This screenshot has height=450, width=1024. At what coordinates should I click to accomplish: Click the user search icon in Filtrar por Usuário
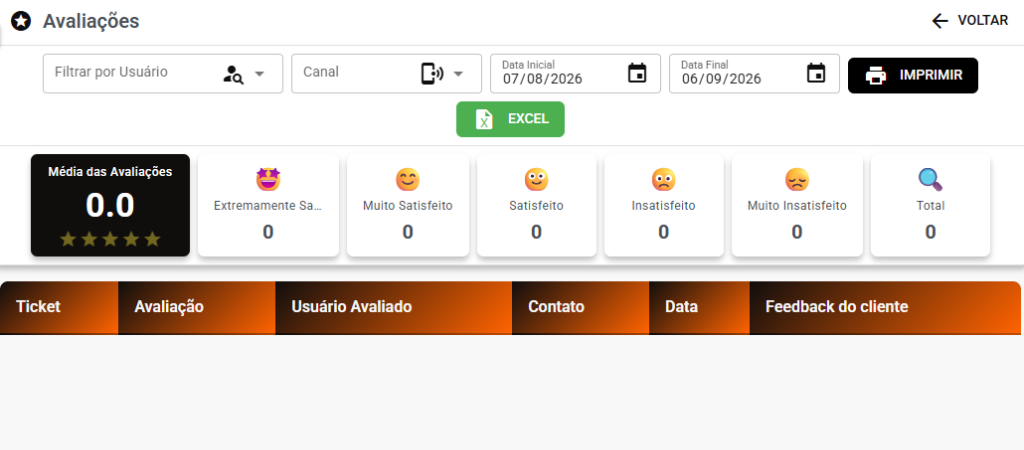click(x=233, y=74)
